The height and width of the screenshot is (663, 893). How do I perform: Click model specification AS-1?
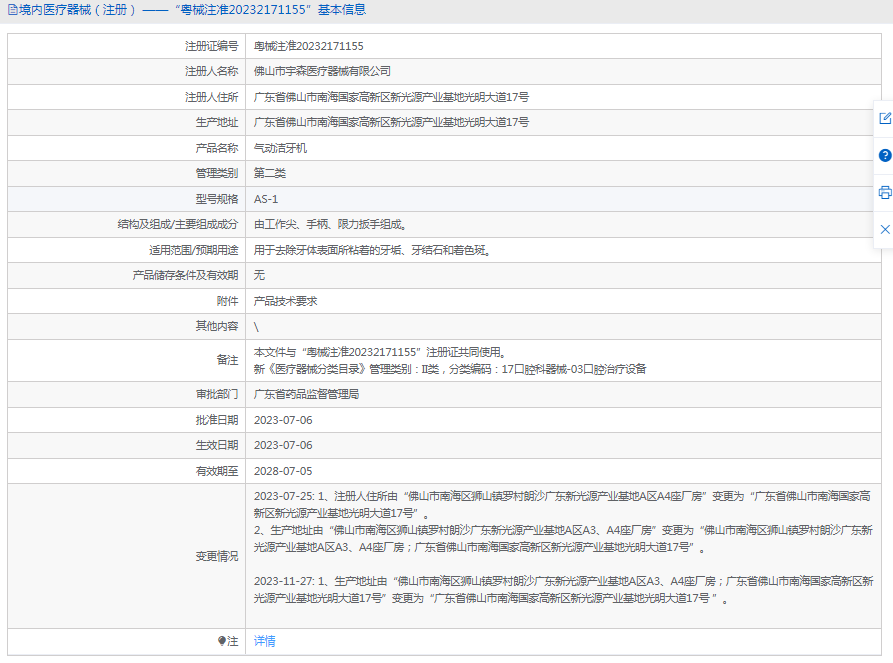[x=265, y=199]
